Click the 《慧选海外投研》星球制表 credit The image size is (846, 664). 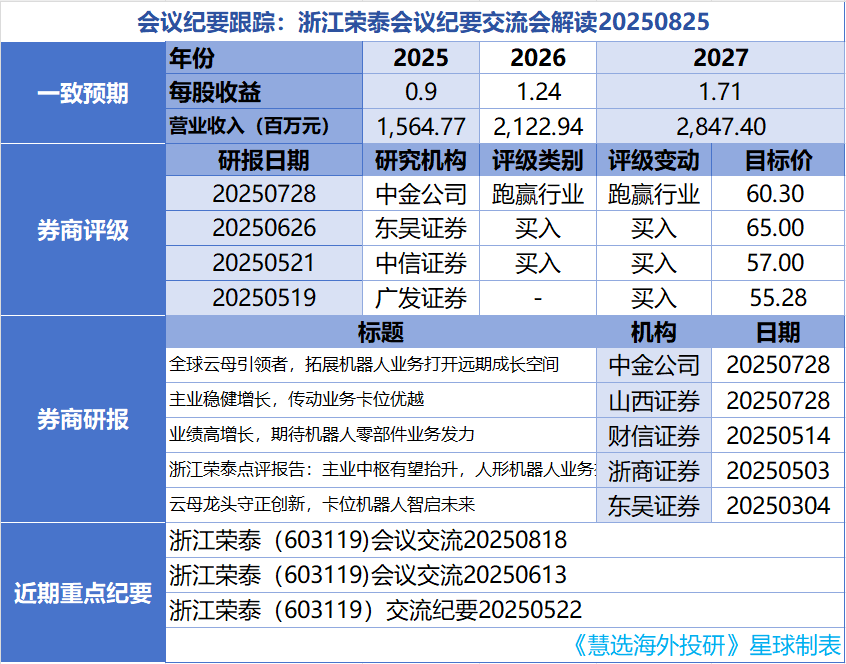705,645
